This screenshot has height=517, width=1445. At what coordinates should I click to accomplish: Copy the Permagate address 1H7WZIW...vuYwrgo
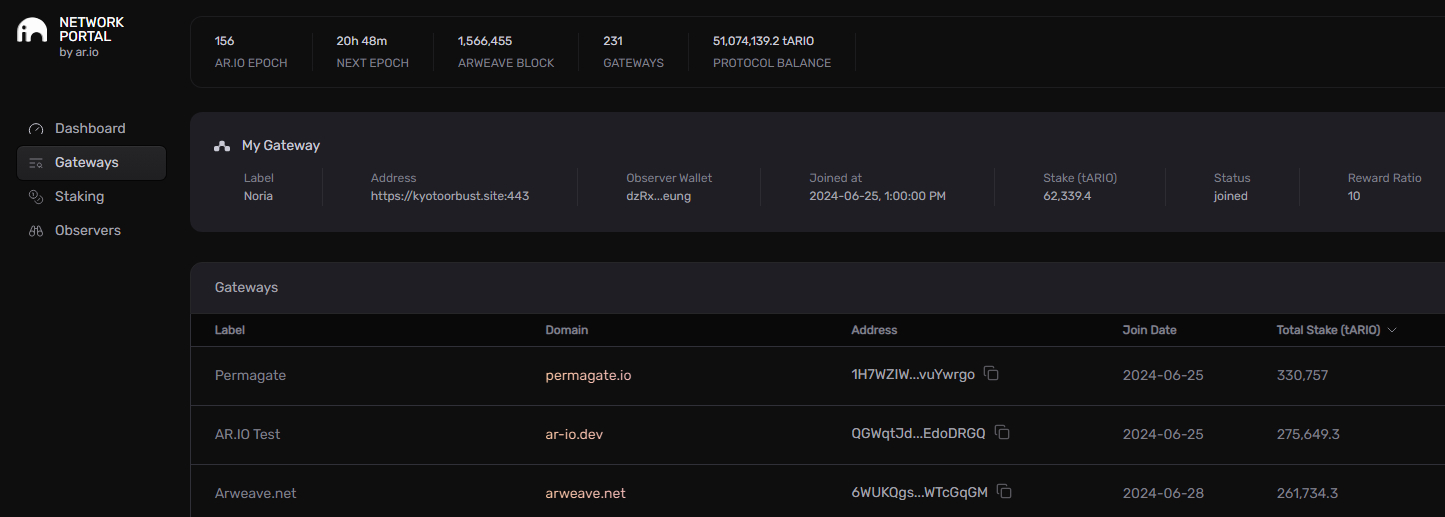991,374
